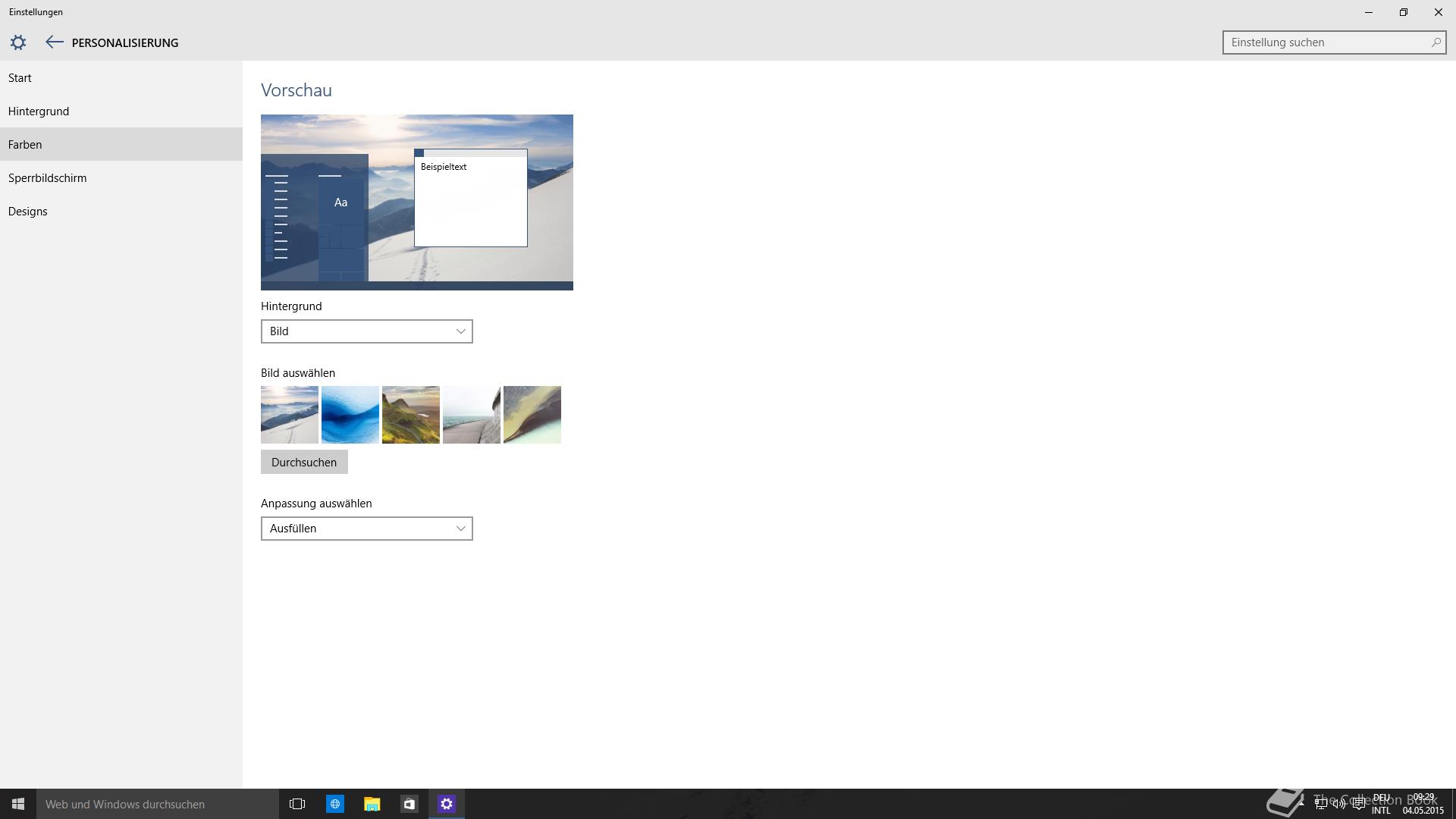
Task: Select the seaside cliff wallpaper thumbnail
Action: tap(472, 415)
